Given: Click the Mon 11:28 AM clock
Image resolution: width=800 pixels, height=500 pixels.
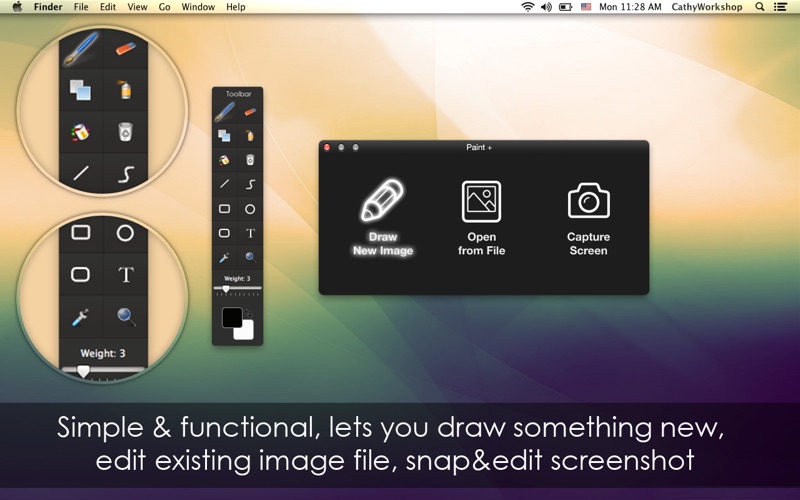Looking at the screenshot, I should pyautogui.click(x=630, y=7).
